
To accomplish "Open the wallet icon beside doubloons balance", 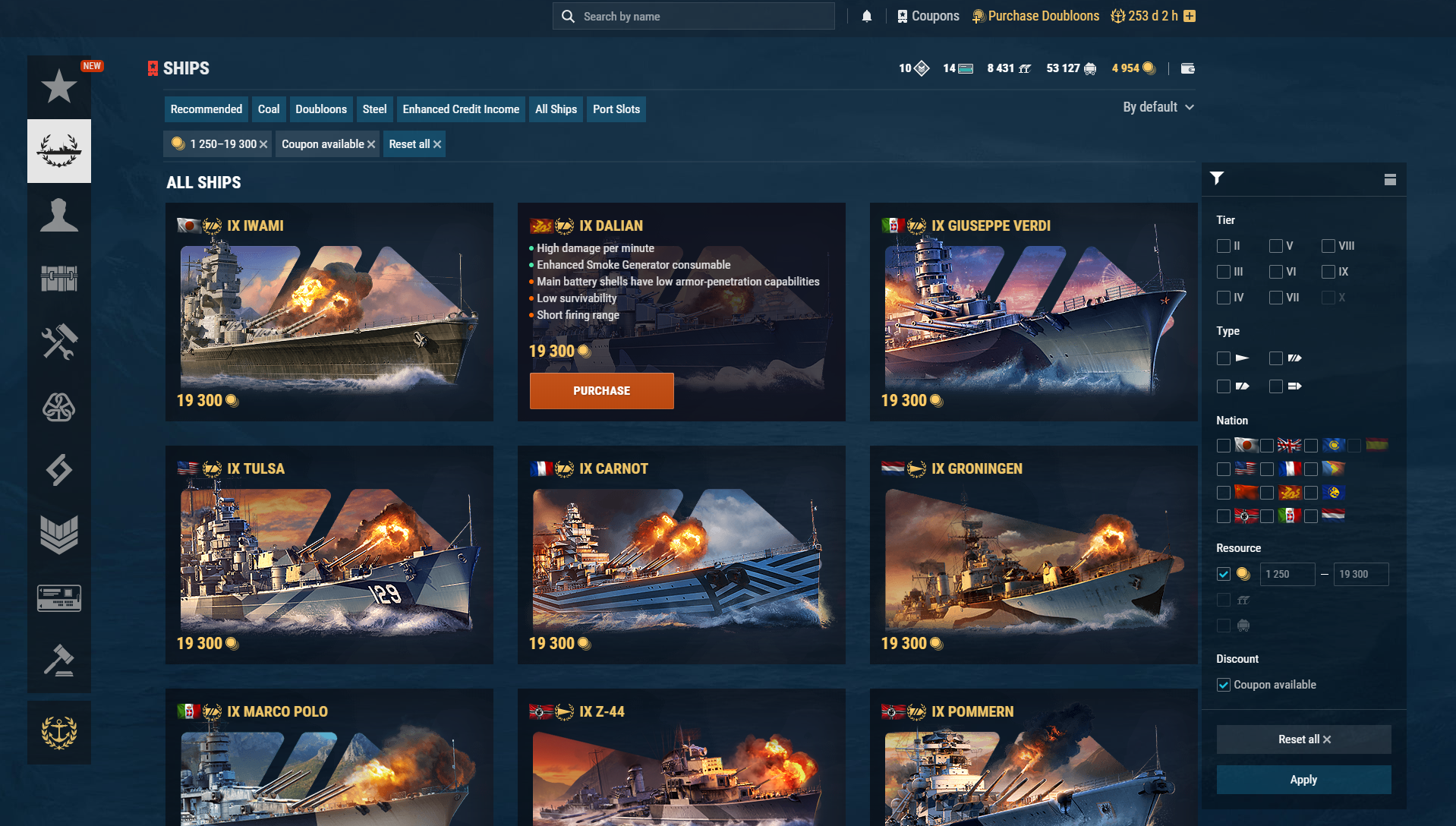I will [1188, 68].
